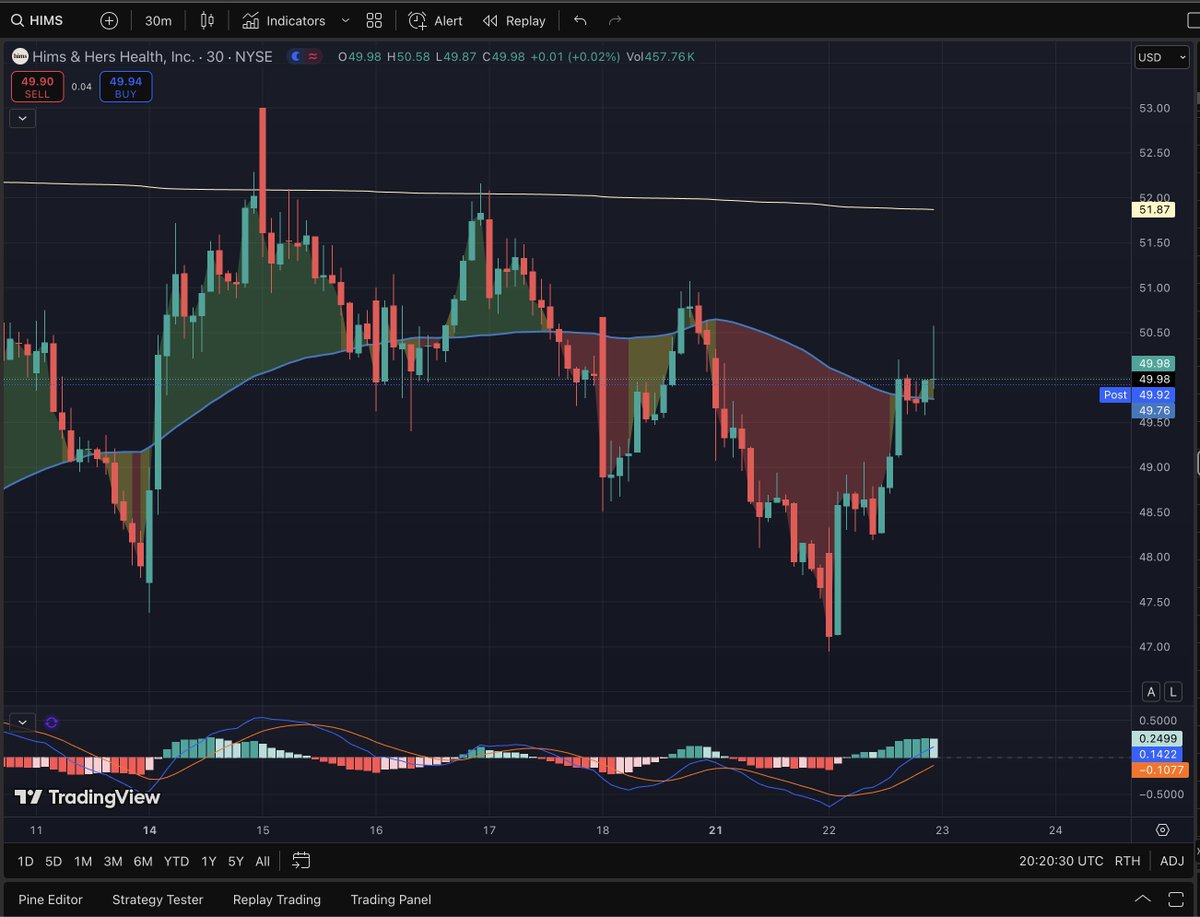The height and width of the screenshot is (917, 1200).
Task: Open the Strategy Tester tab
Action: [x=158, y=900]
